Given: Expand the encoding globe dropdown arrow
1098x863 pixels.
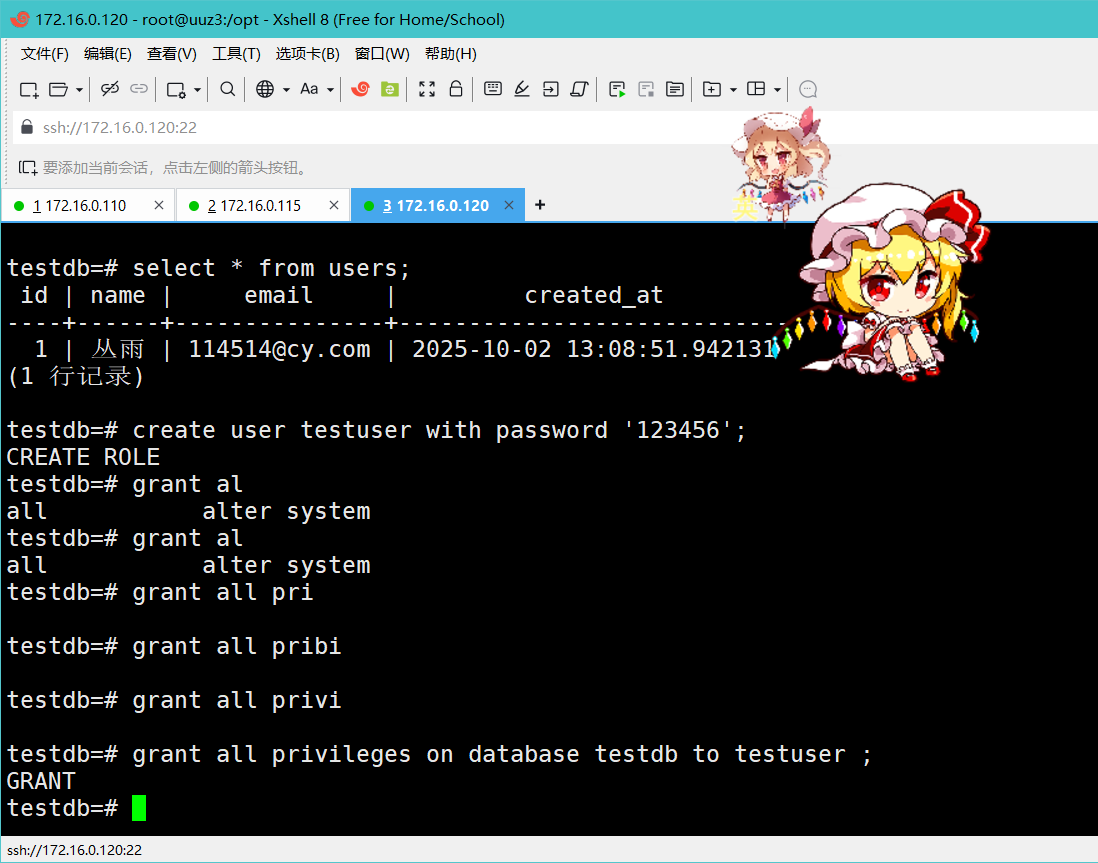Looking at the screenshot, I should [x=286, y=90].
